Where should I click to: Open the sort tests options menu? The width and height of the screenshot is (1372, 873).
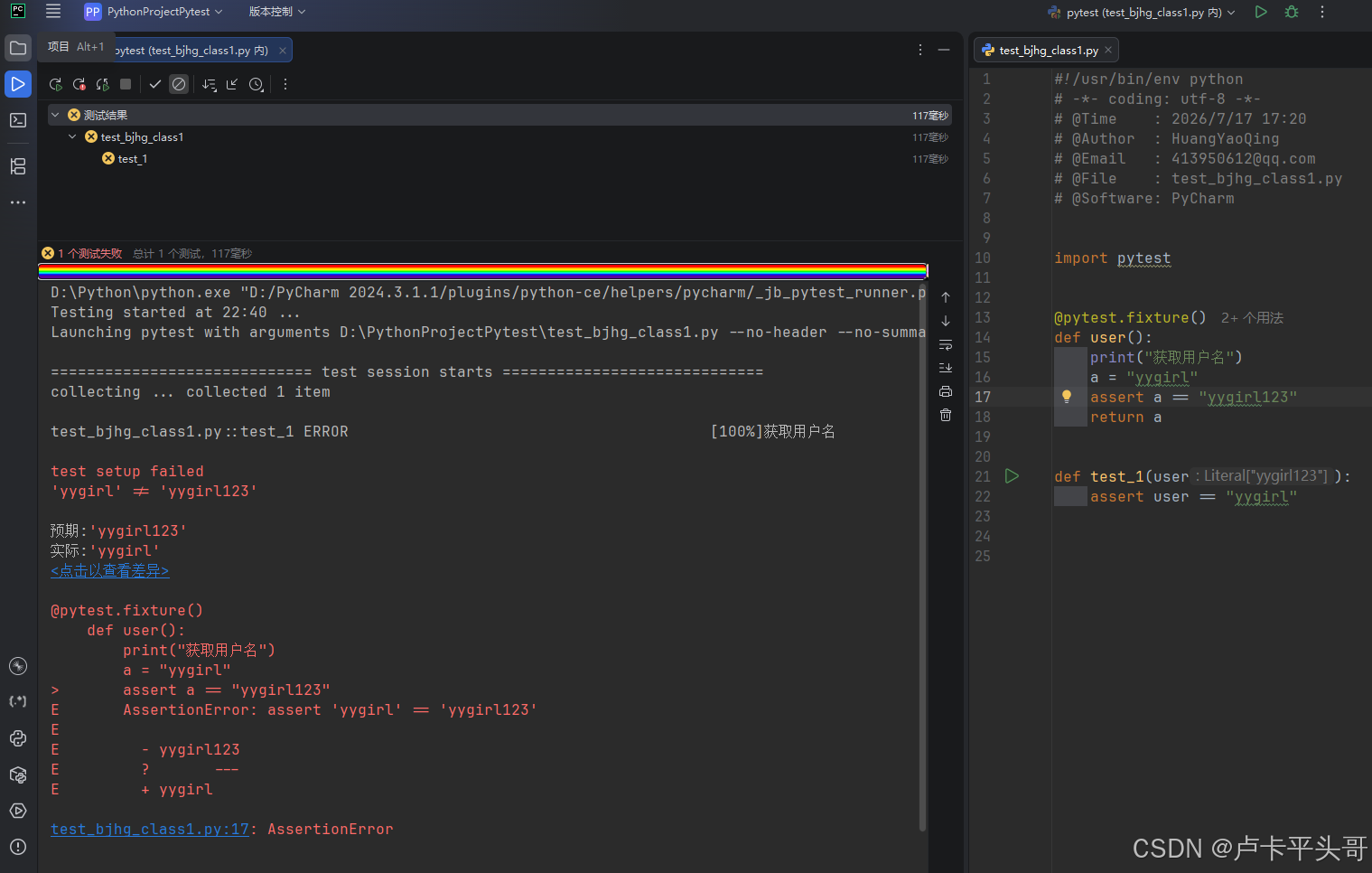pyautogui.click(x=210, y=84)
